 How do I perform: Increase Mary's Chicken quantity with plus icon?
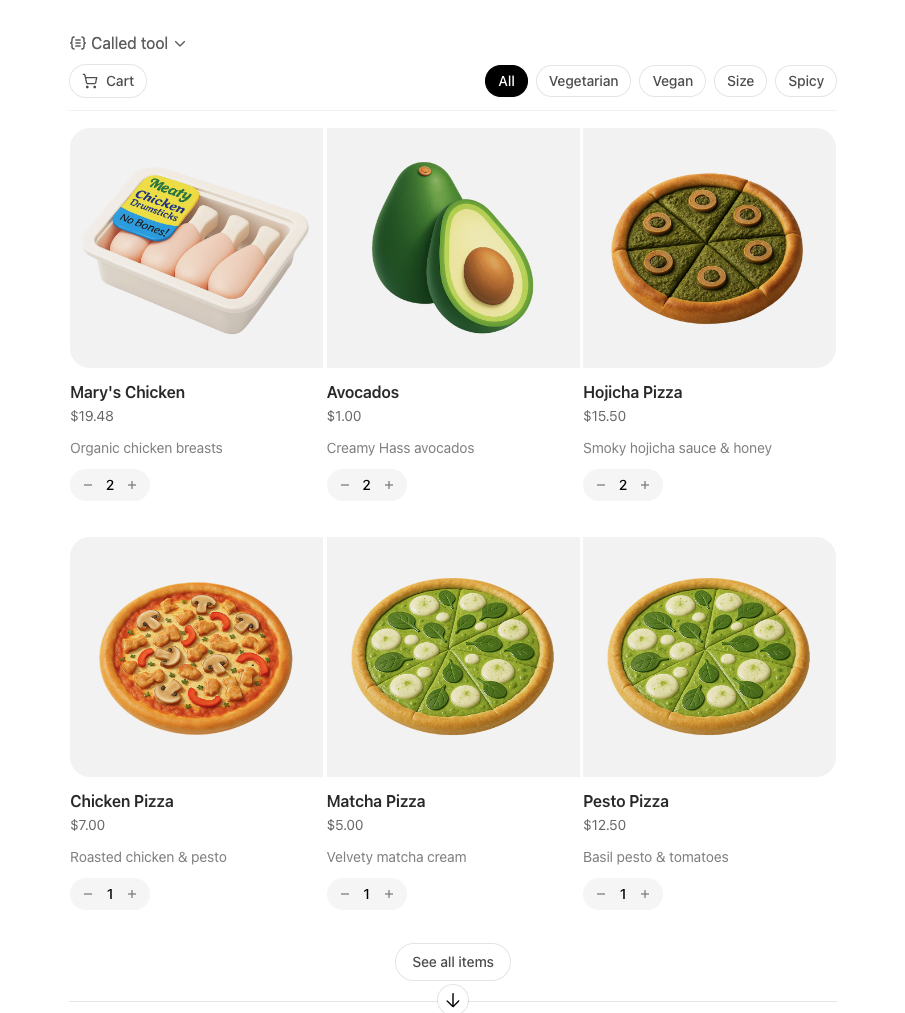click(131, 485)
